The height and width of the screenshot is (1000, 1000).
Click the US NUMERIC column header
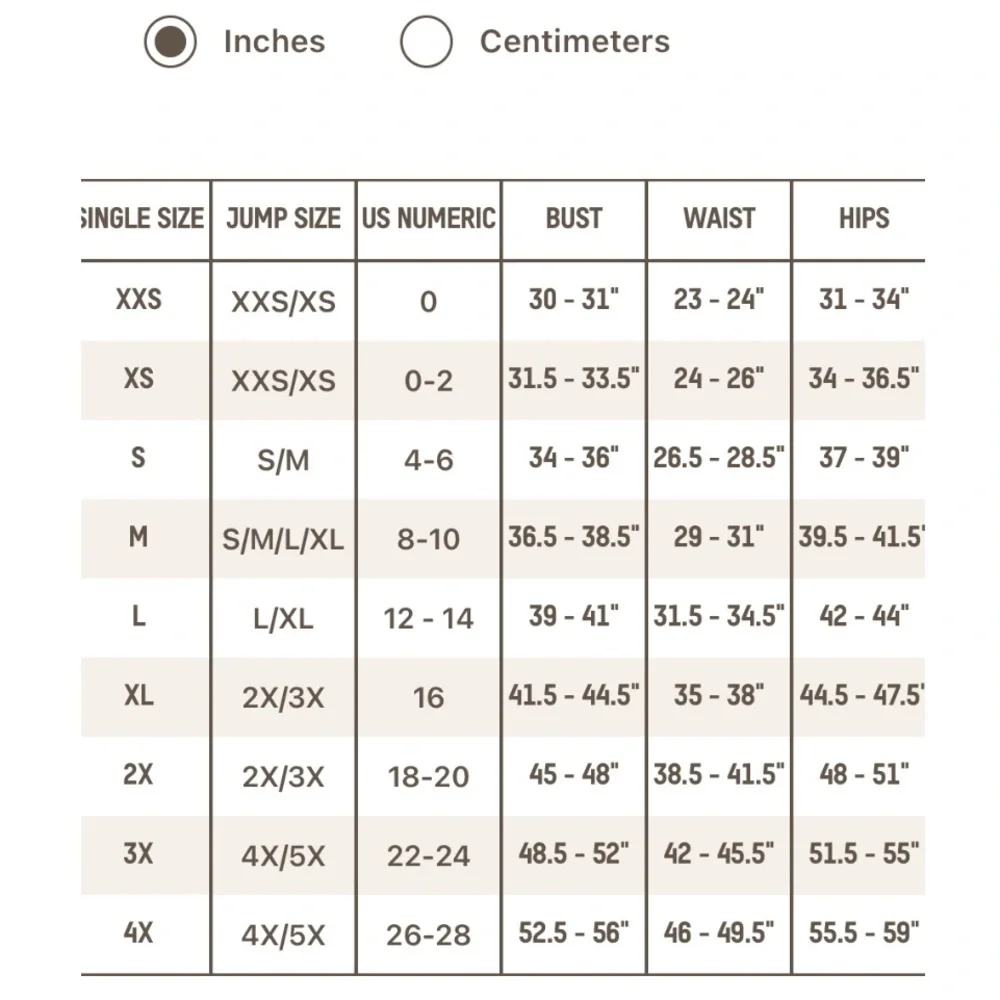[429, 218]
